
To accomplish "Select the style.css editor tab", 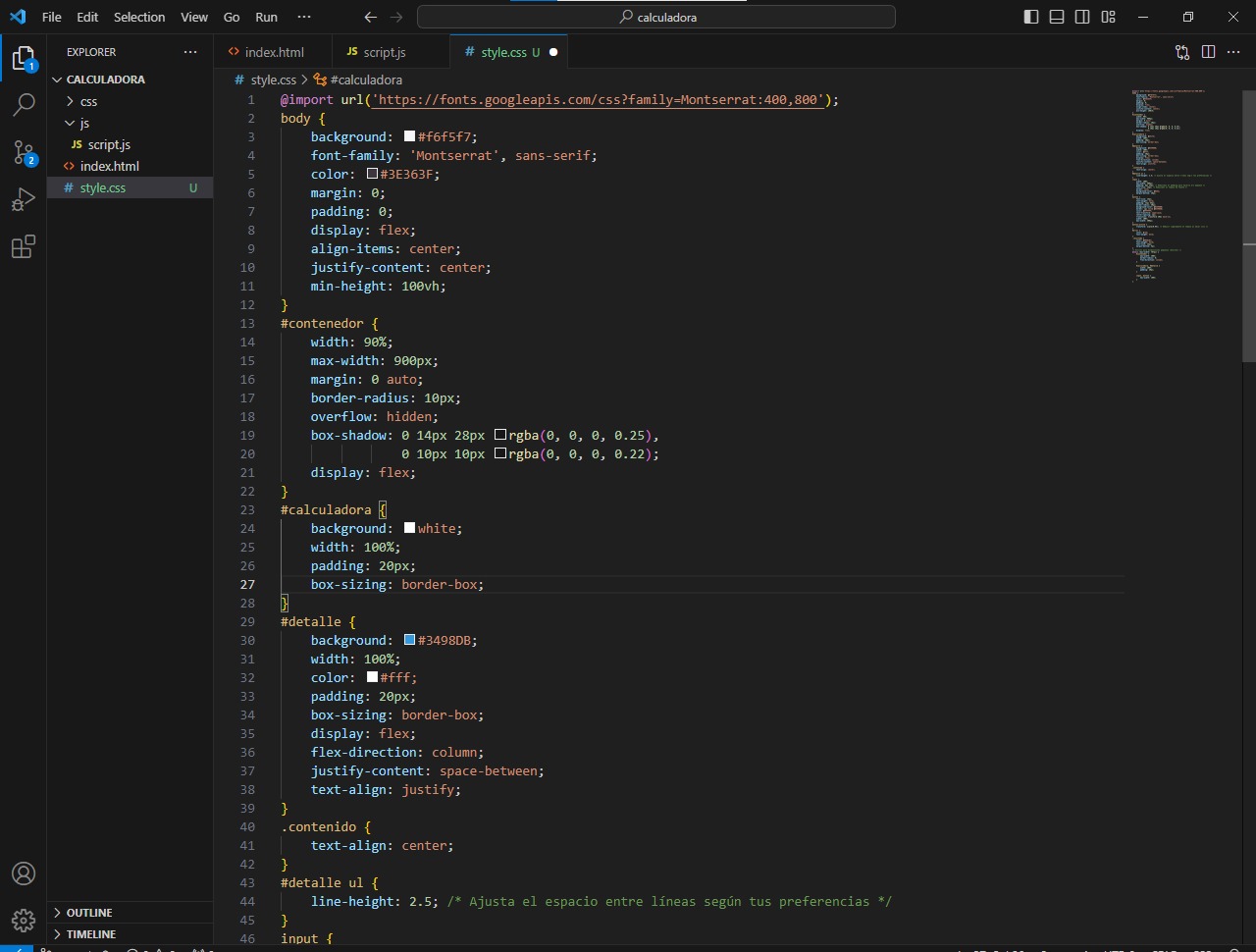I will coord(509,52).
